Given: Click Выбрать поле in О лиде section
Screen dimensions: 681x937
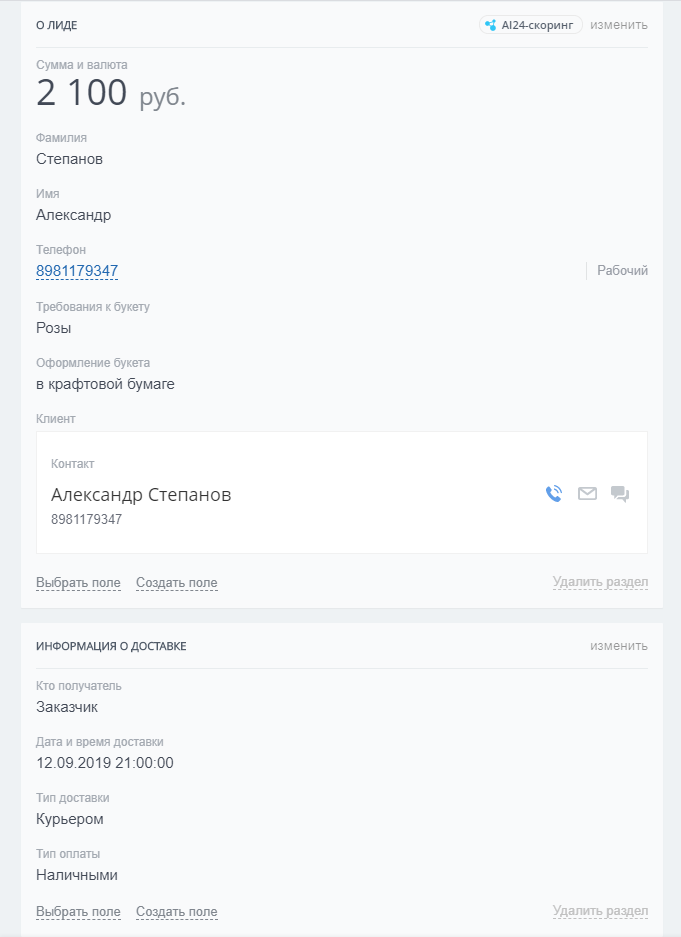Looking at the screenshot, I should coord(78,583).
